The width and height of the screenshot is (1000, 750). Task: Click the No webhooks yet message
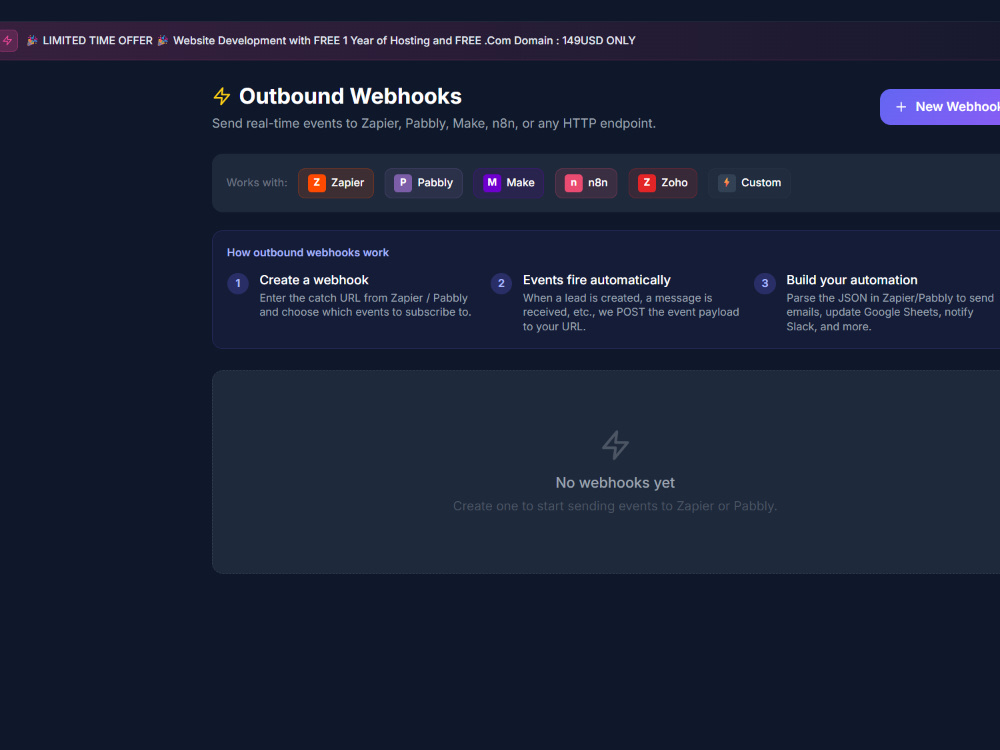pos(615,483)
